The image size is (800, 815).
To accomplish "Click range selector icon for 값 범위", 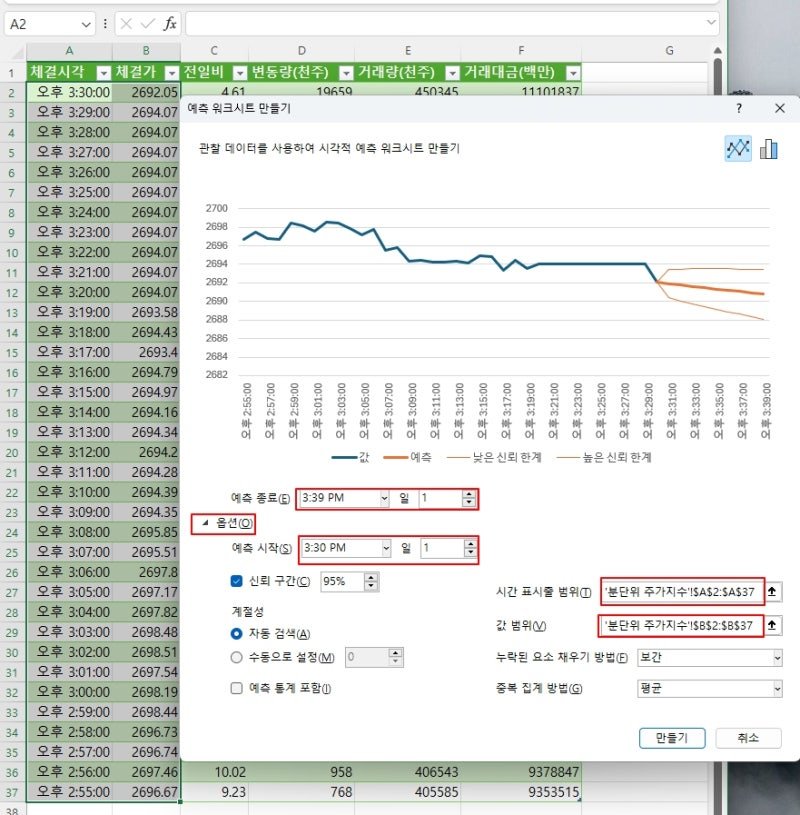I will pyautogui.click(x=772, y=625).
